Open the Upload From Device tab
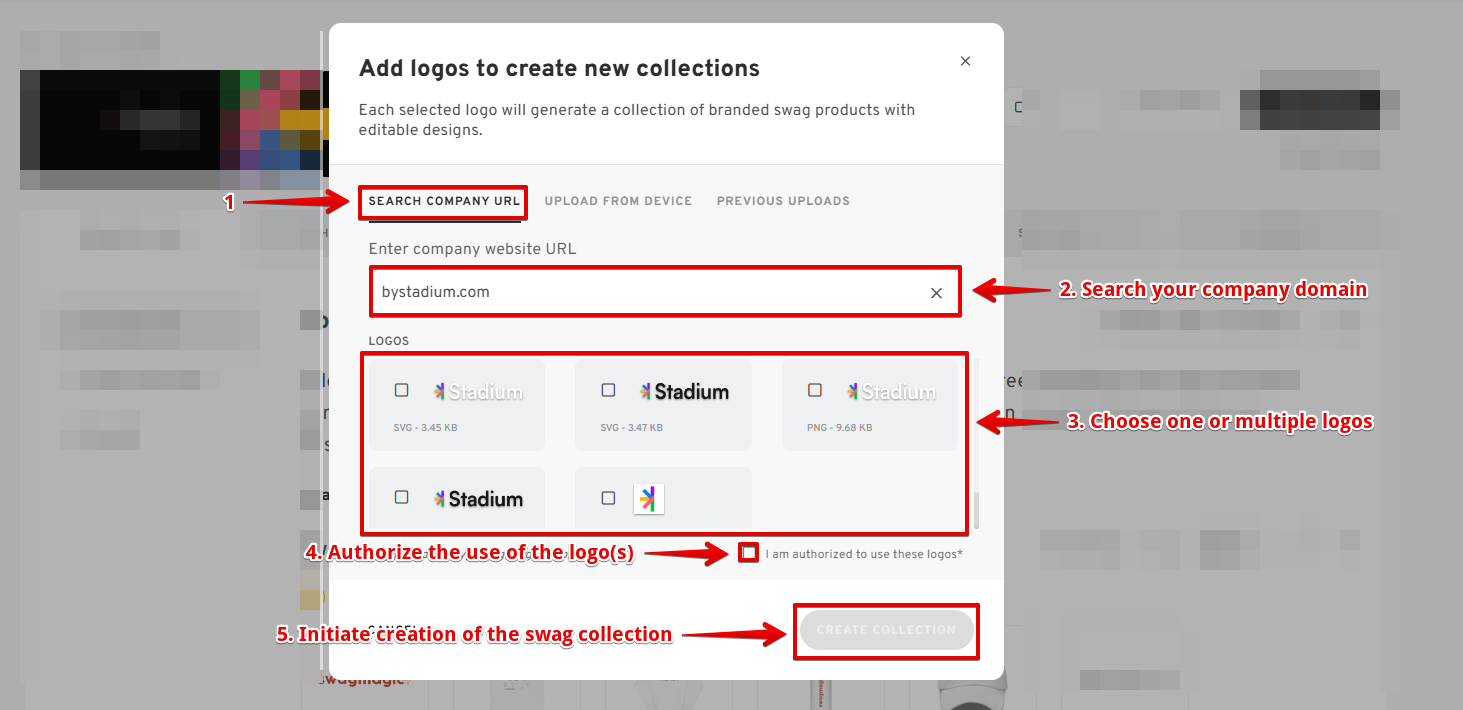The width and height of the screenshot is (1463, 710). coord(618,201)
